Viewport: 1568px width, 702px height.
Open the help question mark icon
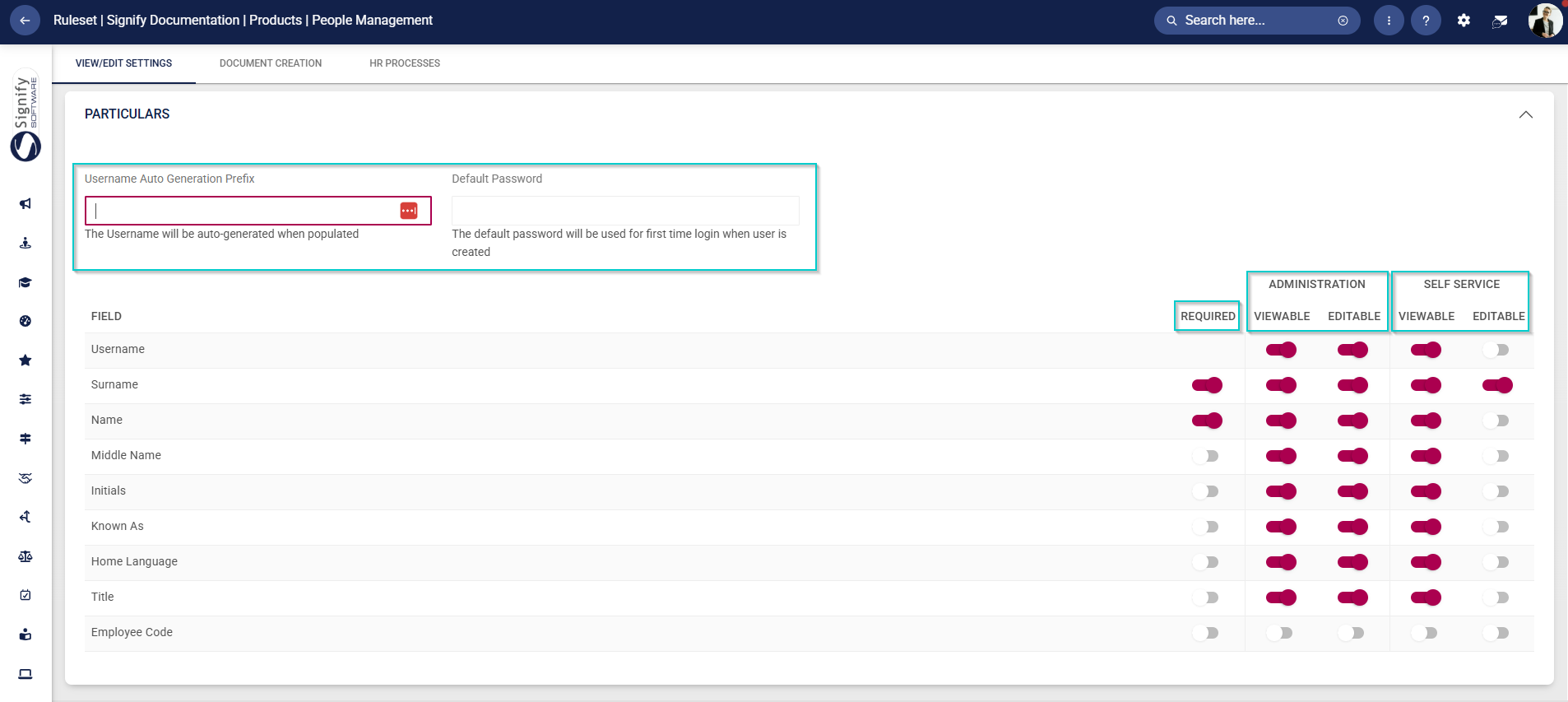1426,21
